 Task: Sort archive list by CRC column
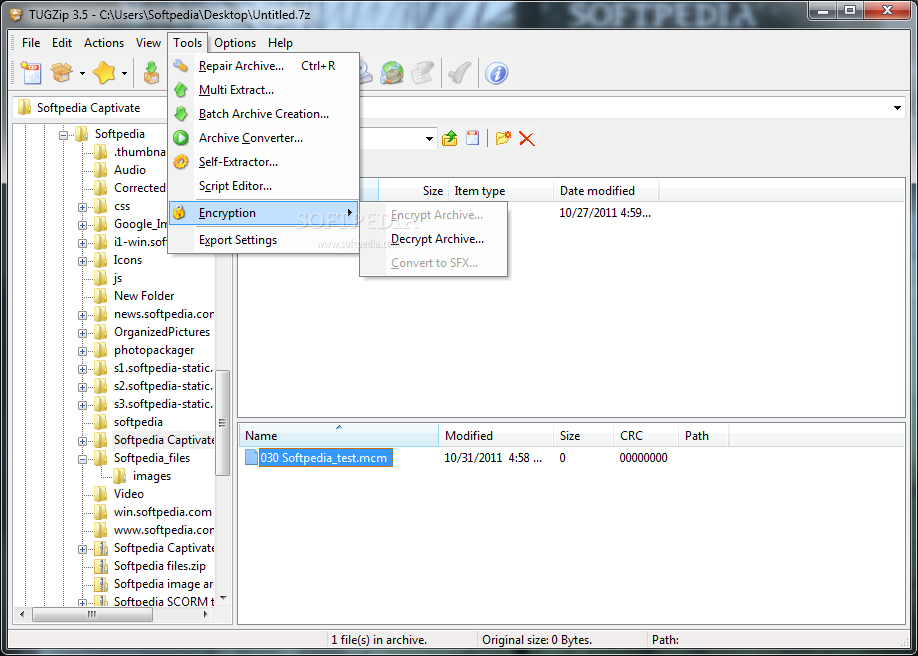[646, 436]
